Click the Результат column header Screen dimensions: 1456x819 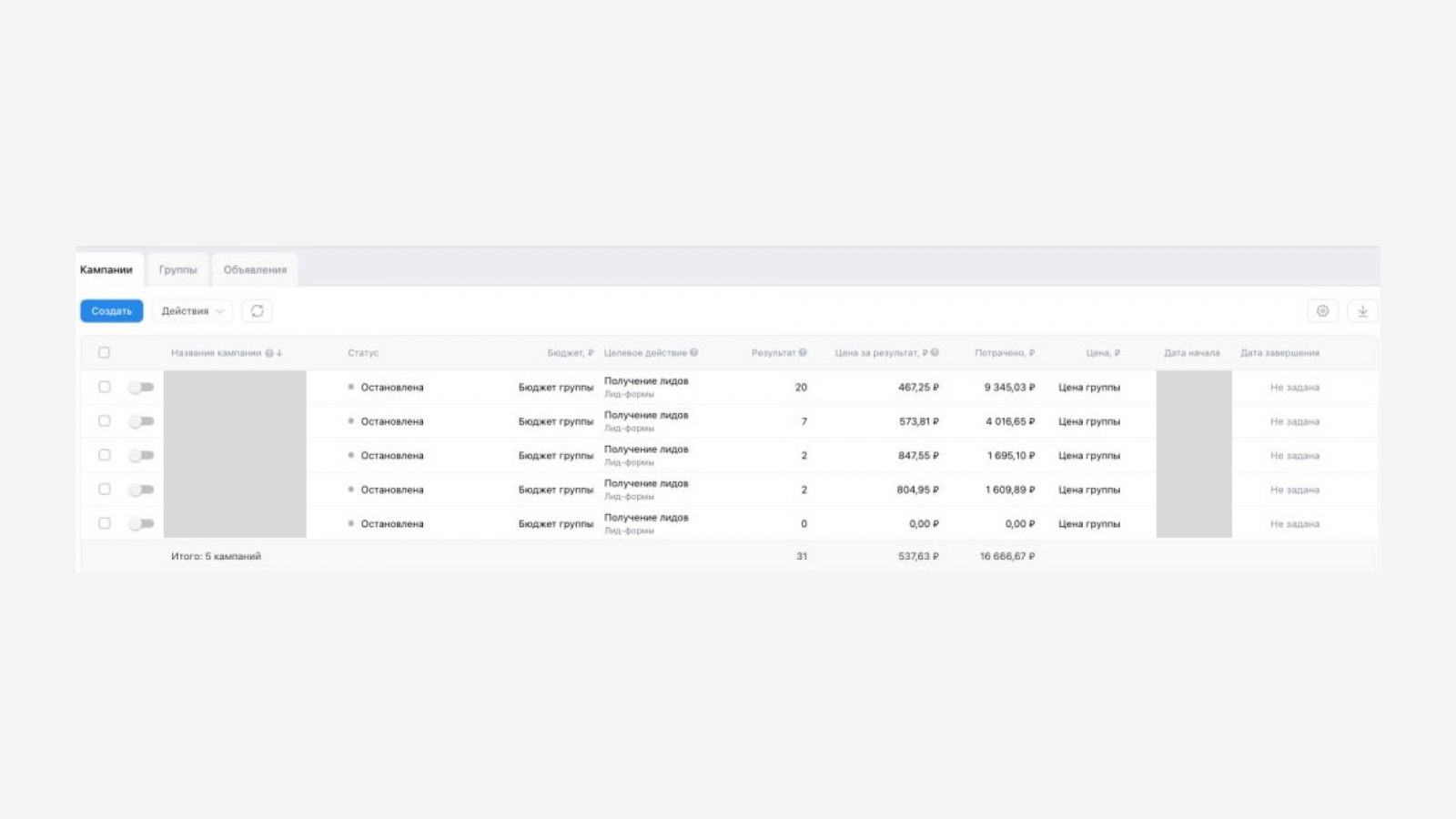point(773,353)
